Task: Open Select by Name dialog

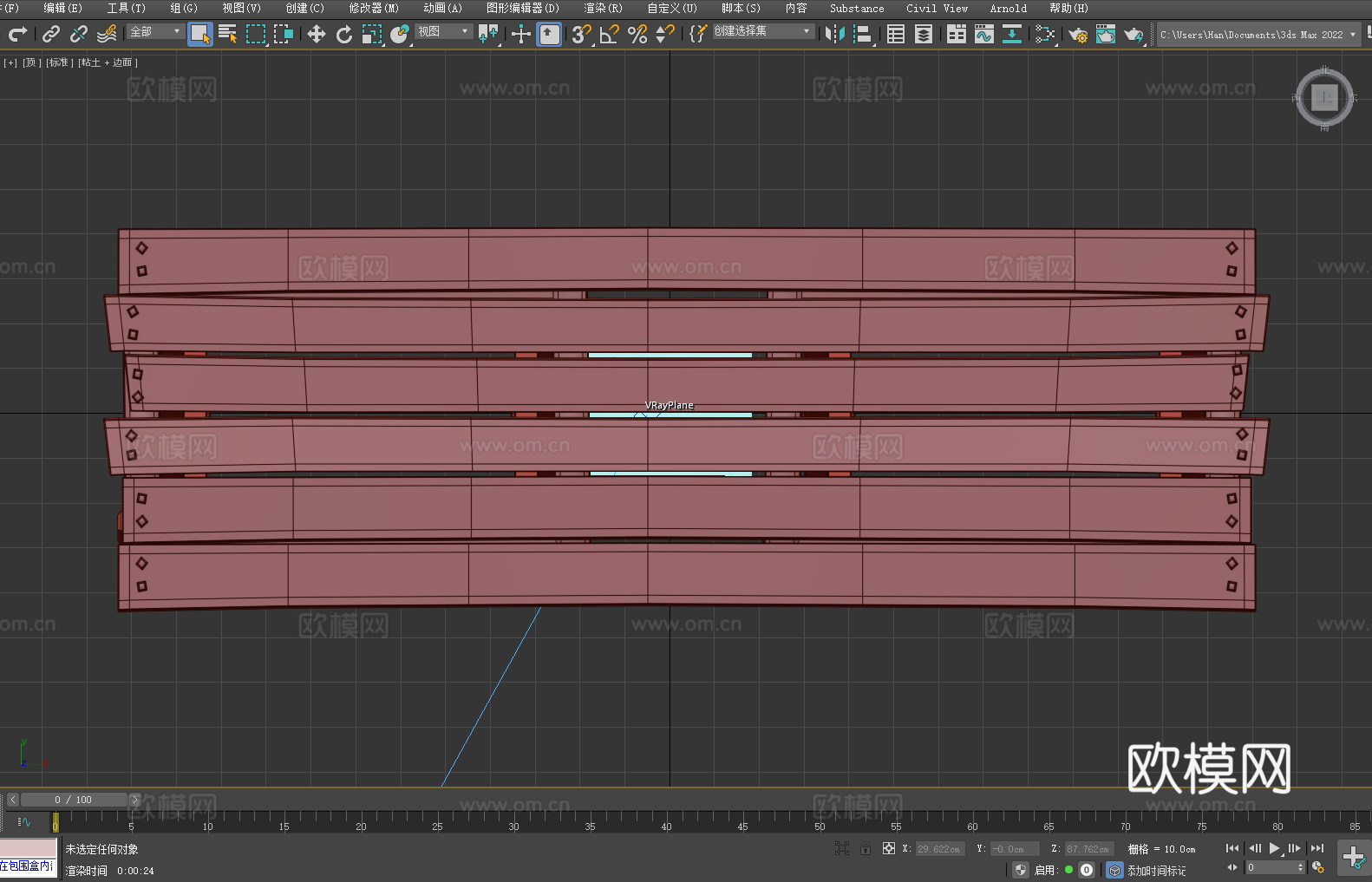Action: [x=228, y=34]
